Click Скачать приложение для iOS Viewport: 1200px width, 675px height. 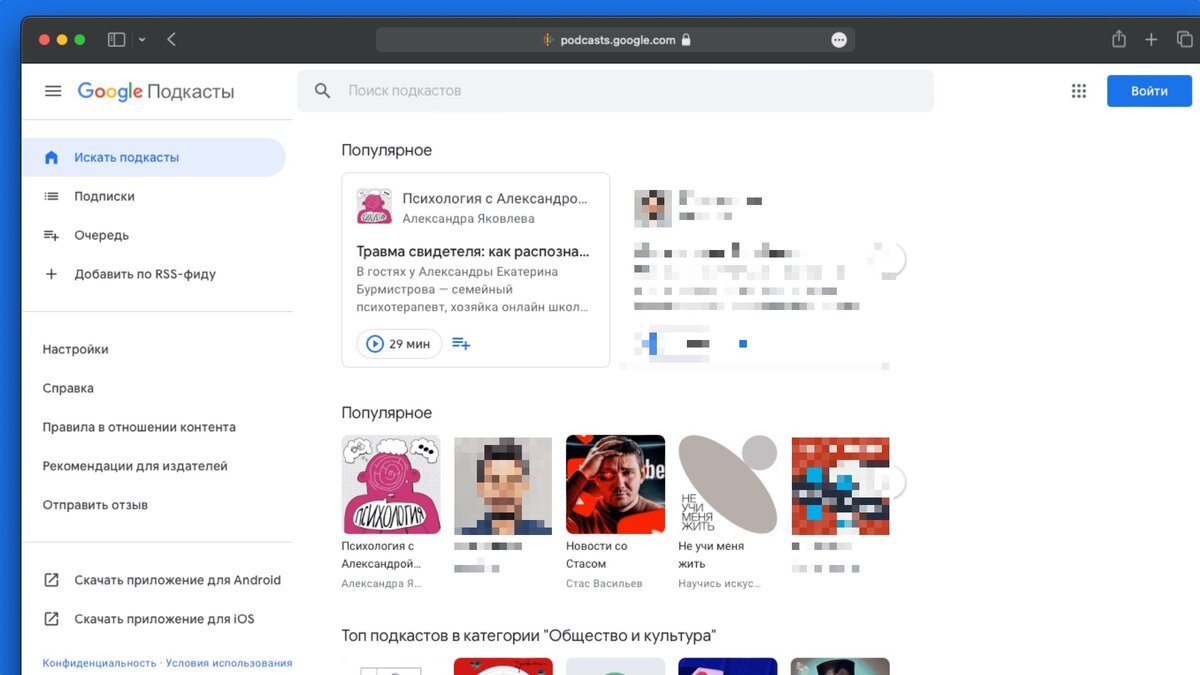click(164, 619)
